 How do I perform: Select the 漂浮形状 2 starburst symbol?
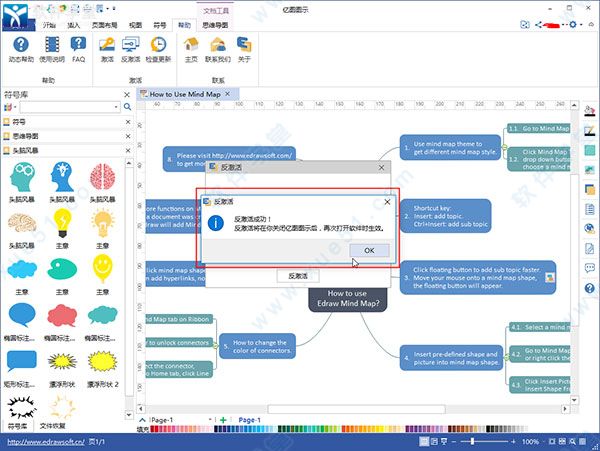103,361
